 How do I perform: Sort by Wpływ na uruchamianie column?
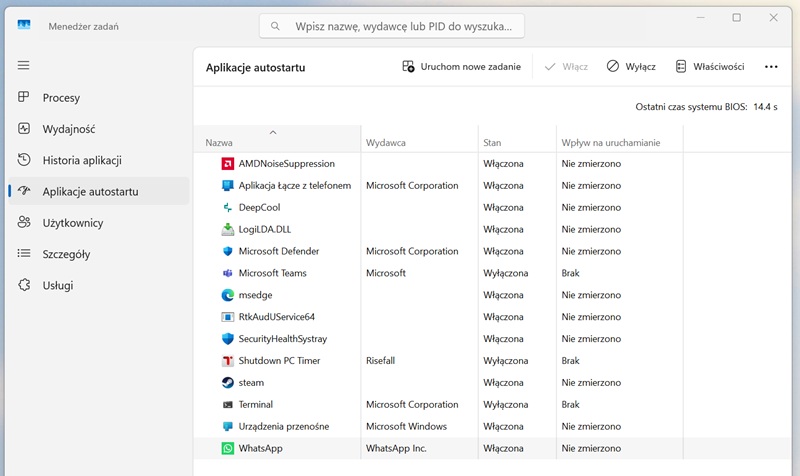click(610, 142)
